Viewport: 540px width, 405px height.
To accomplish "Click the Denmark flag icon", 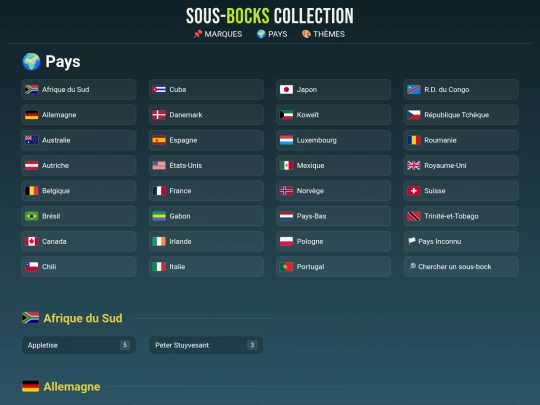I will pyautogui.click(x=159, y=115).
